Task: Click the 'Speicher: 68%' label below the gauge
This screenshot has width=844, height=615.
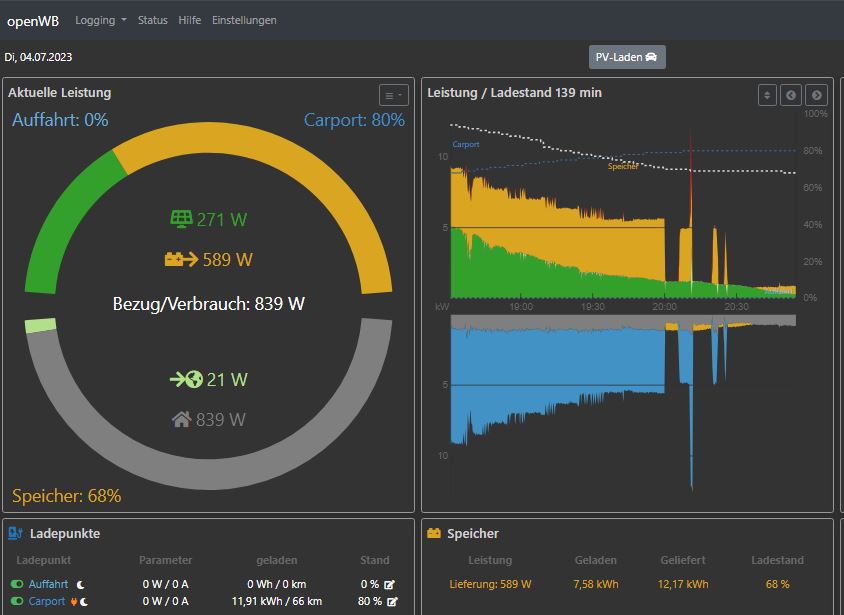Action: [x=67, y=496]
